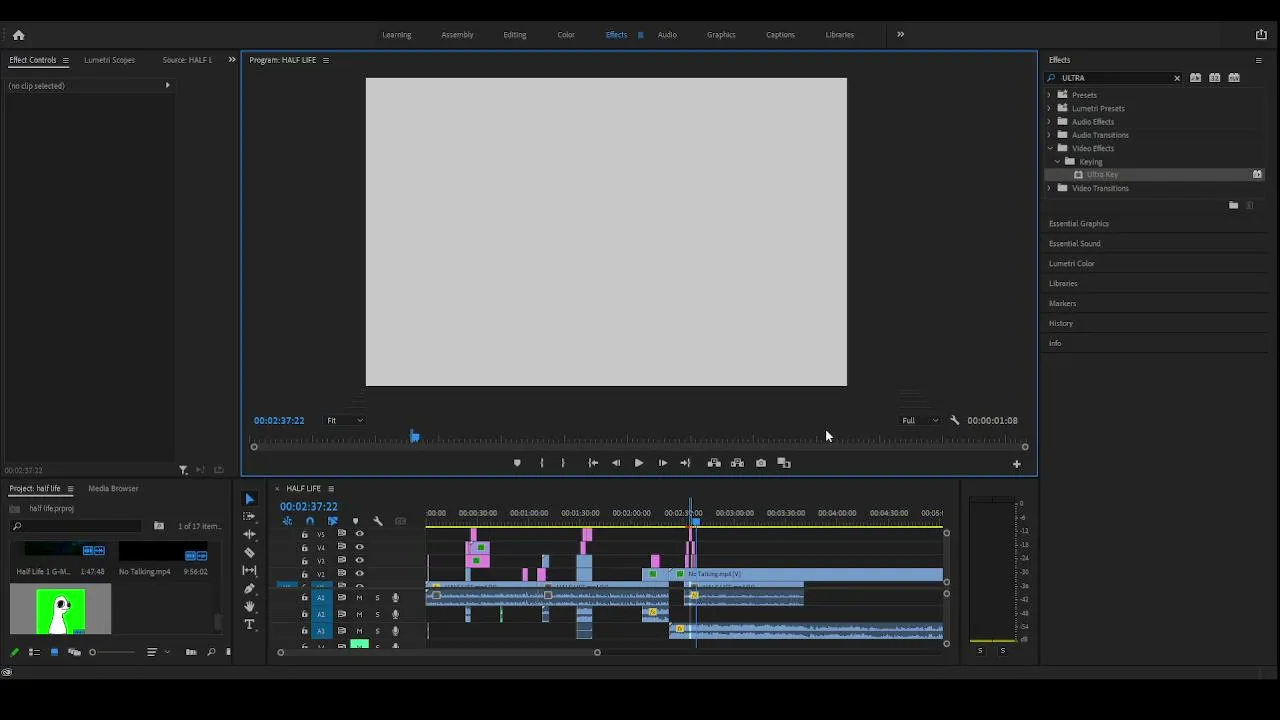The image size is (1280, 720).
Task: Toggle V4 track output eye
Action: pyautogui.click(x=360, y=547)
